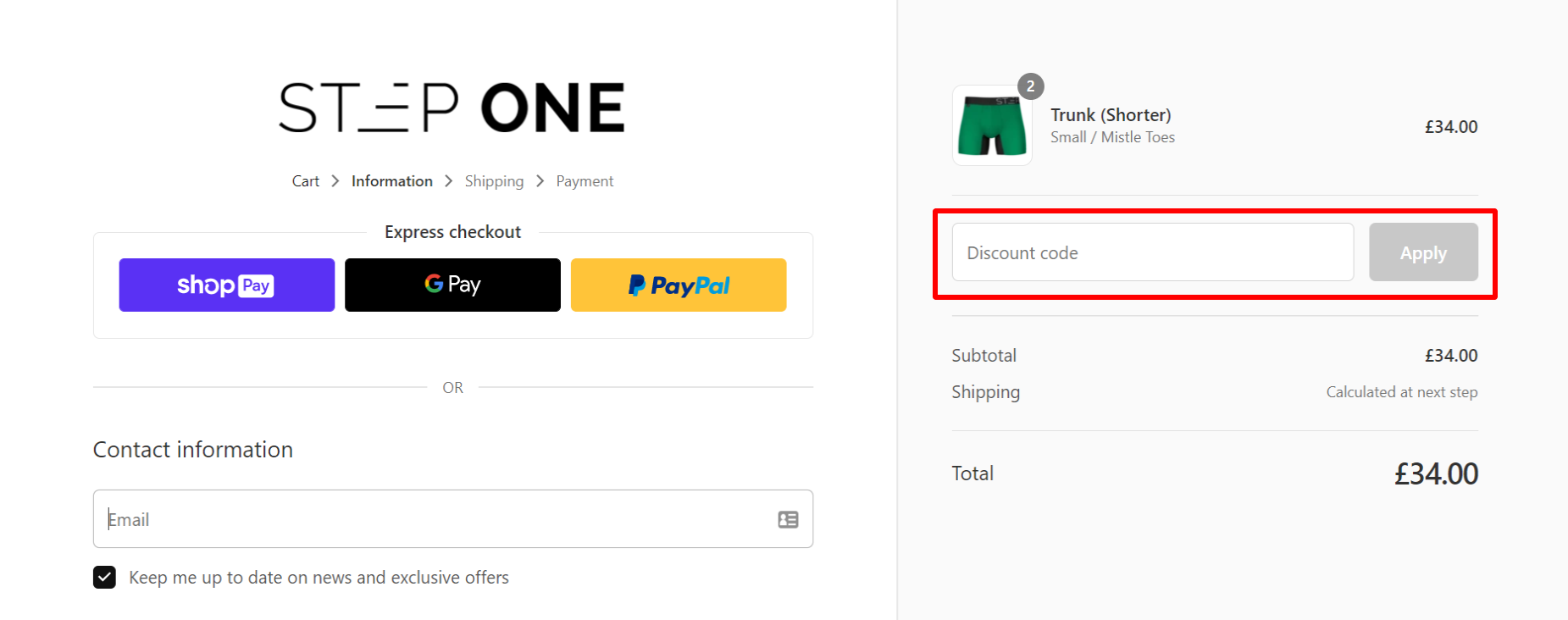Click the Trunk (Shorter) product title
The height and width of the screenshot is (620, 1568).
1111,114
